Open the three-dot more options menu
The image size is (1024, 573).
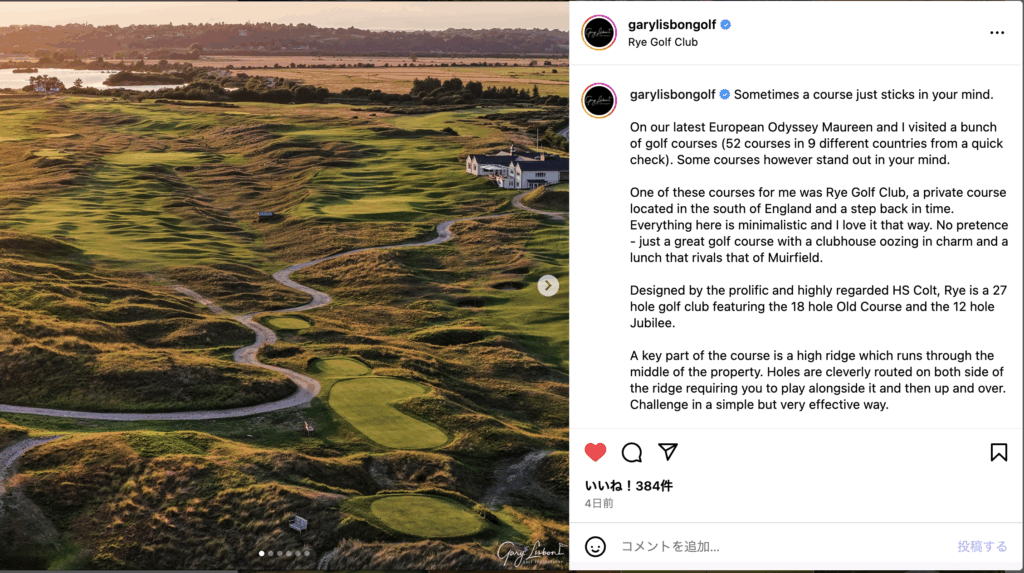(x=996, y=32)
